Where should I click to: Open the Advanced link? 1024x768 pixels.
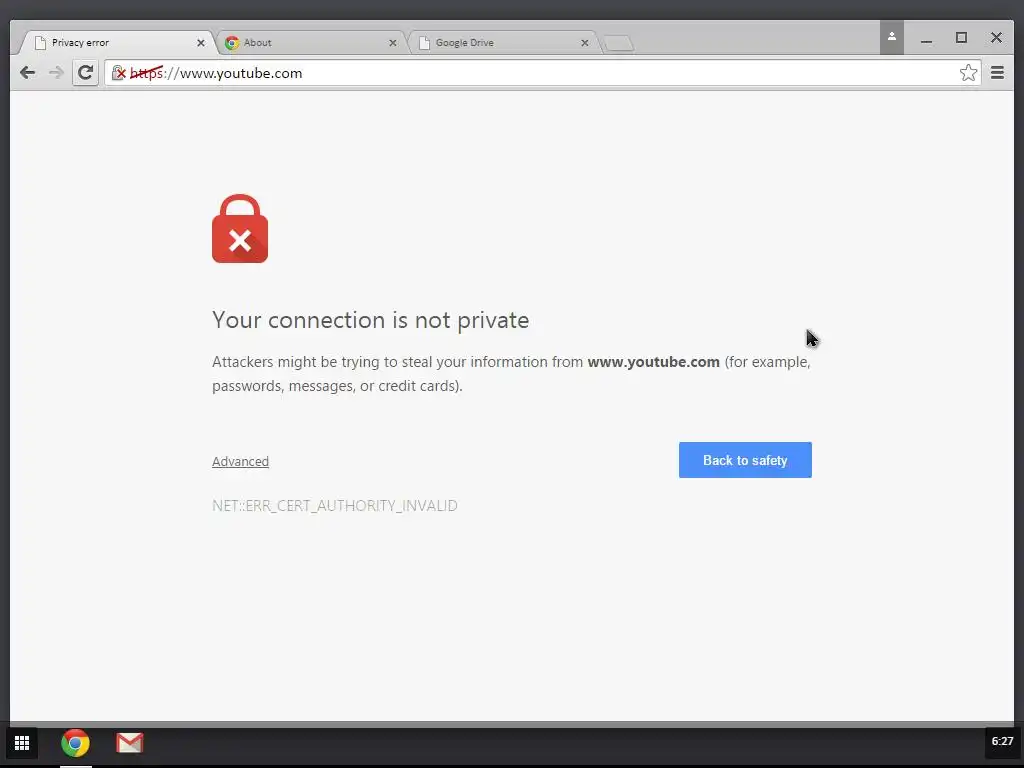point(240,461)
